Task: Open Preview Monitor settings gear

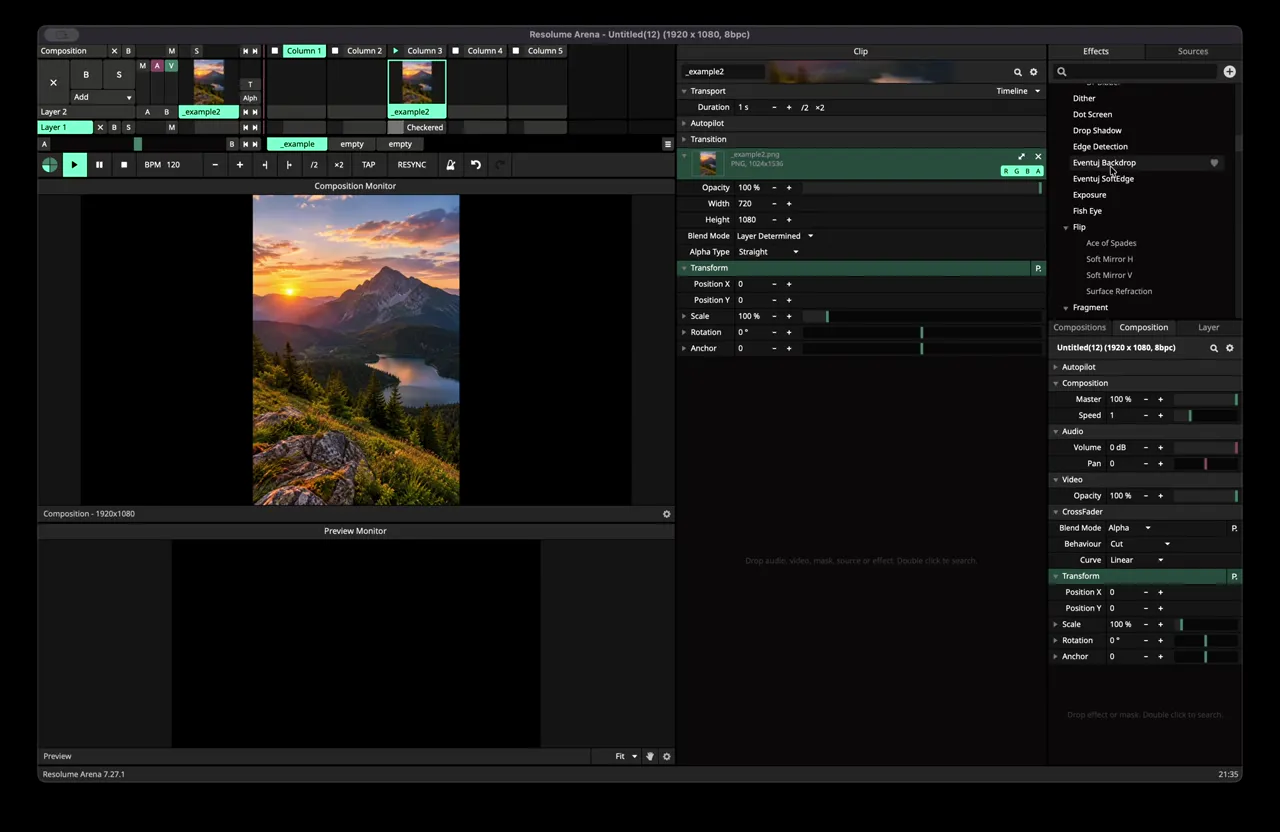Action: pos(667,756)
